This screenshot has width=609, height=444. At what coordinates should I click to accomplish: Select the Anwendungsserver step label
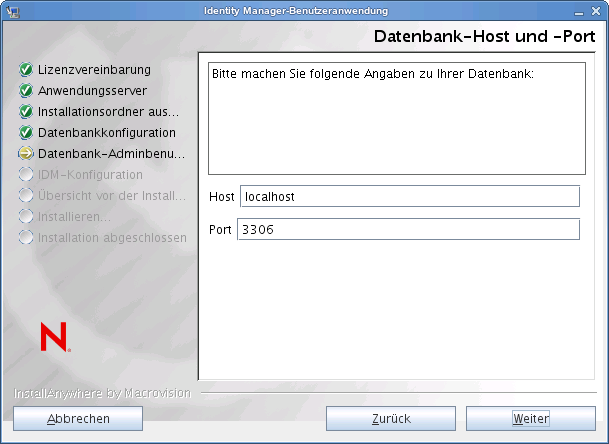click(x=92, y=91)
